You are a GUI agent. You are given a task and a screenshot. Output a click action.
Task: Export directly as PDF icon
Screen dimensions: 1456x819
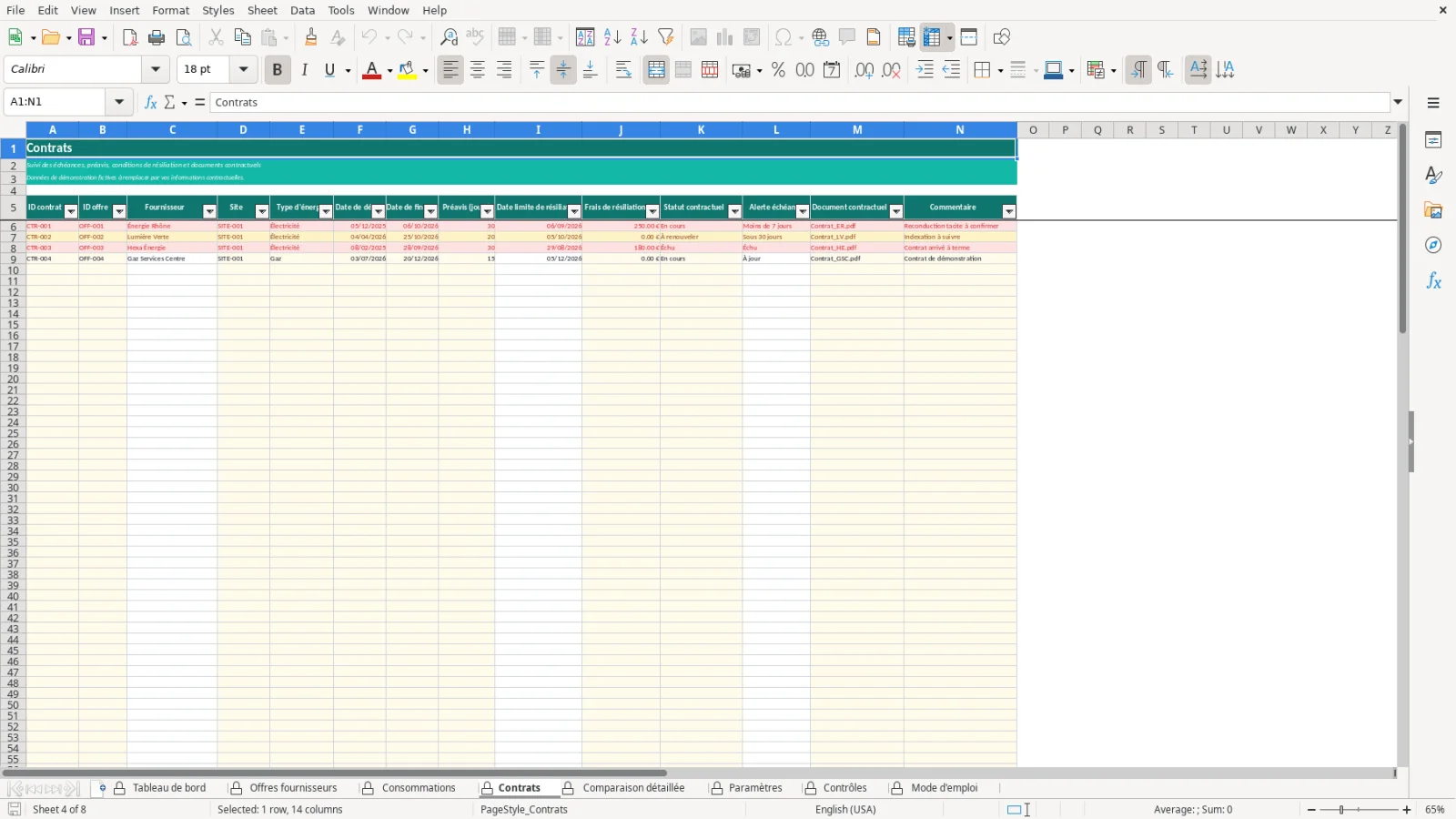(x=130, y=37)
